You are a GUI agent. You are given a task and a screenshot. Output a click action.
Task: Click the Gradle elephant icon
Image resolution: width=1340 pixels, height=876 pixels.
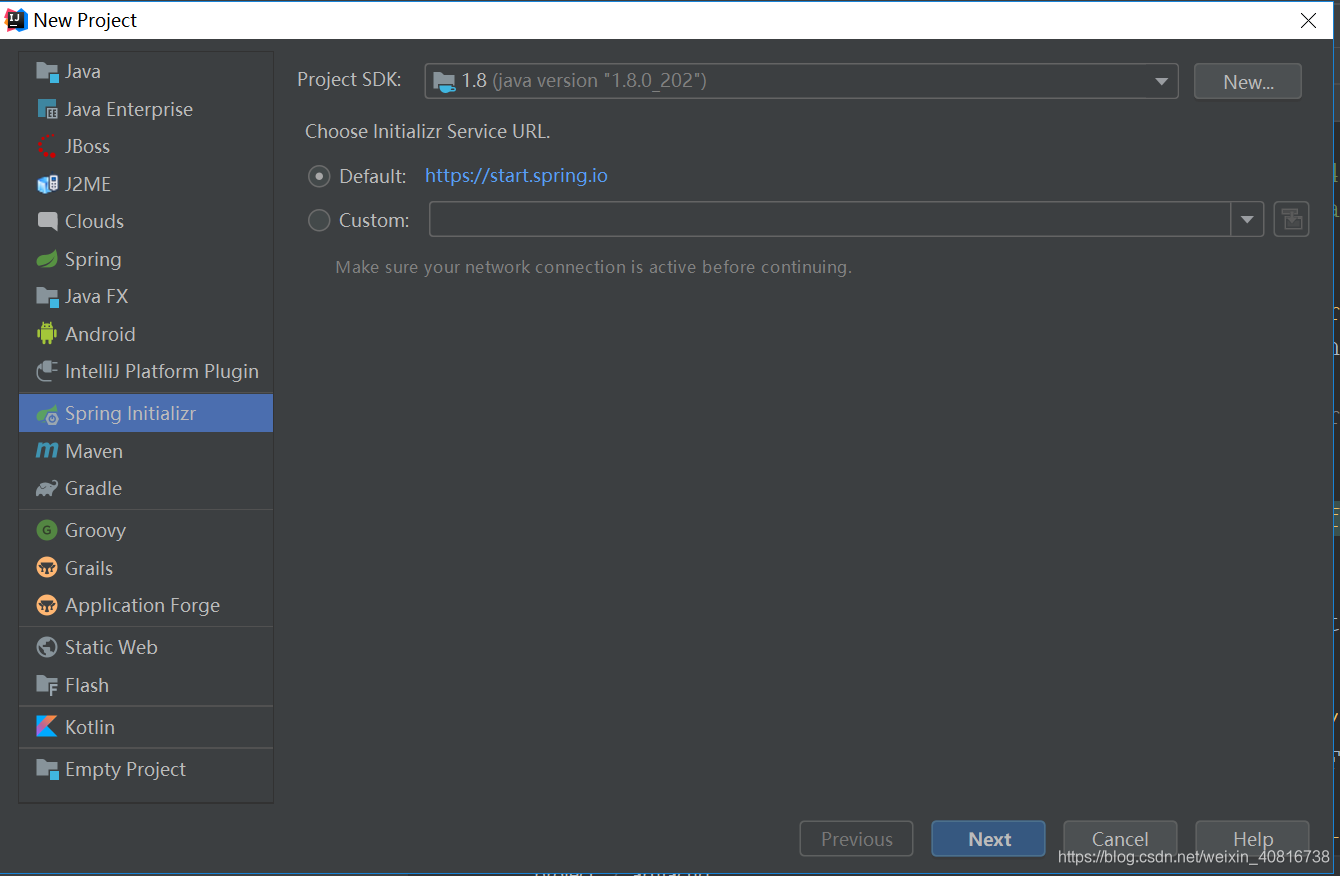pyautogui.click(x=47, y=488)
